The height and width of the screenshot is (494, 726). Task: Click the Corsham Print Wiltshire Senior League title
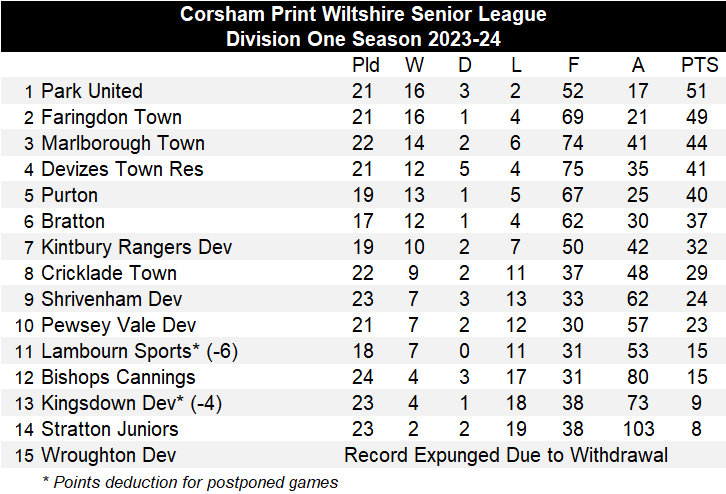pyautogui.click(x=363, y=15)
